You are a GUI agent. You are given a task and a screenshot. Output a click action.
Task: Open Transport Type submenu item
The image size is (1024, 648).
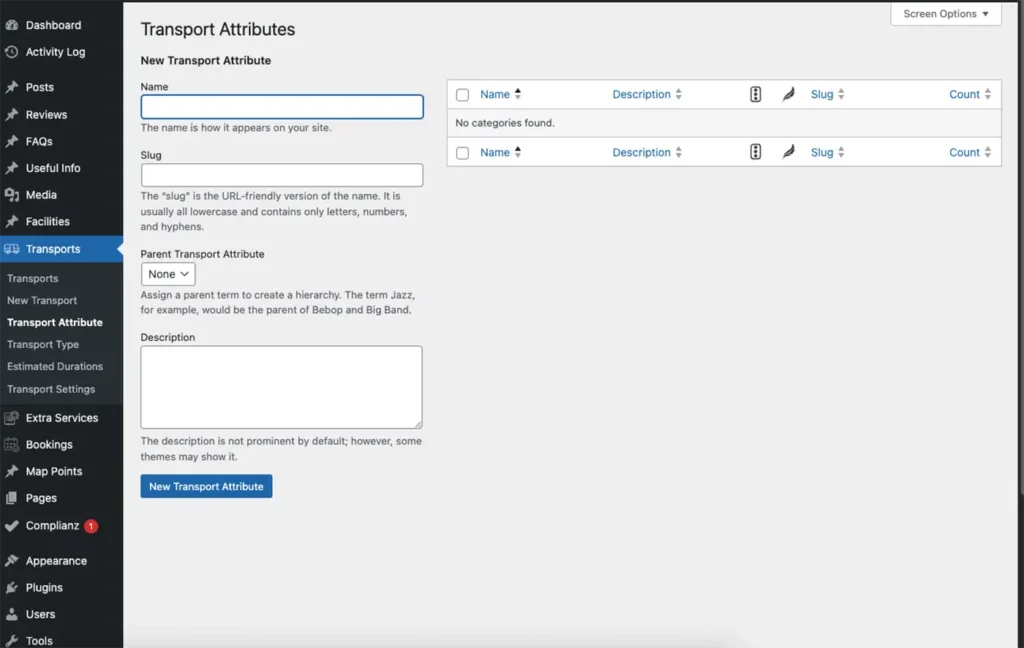point(43,344)
